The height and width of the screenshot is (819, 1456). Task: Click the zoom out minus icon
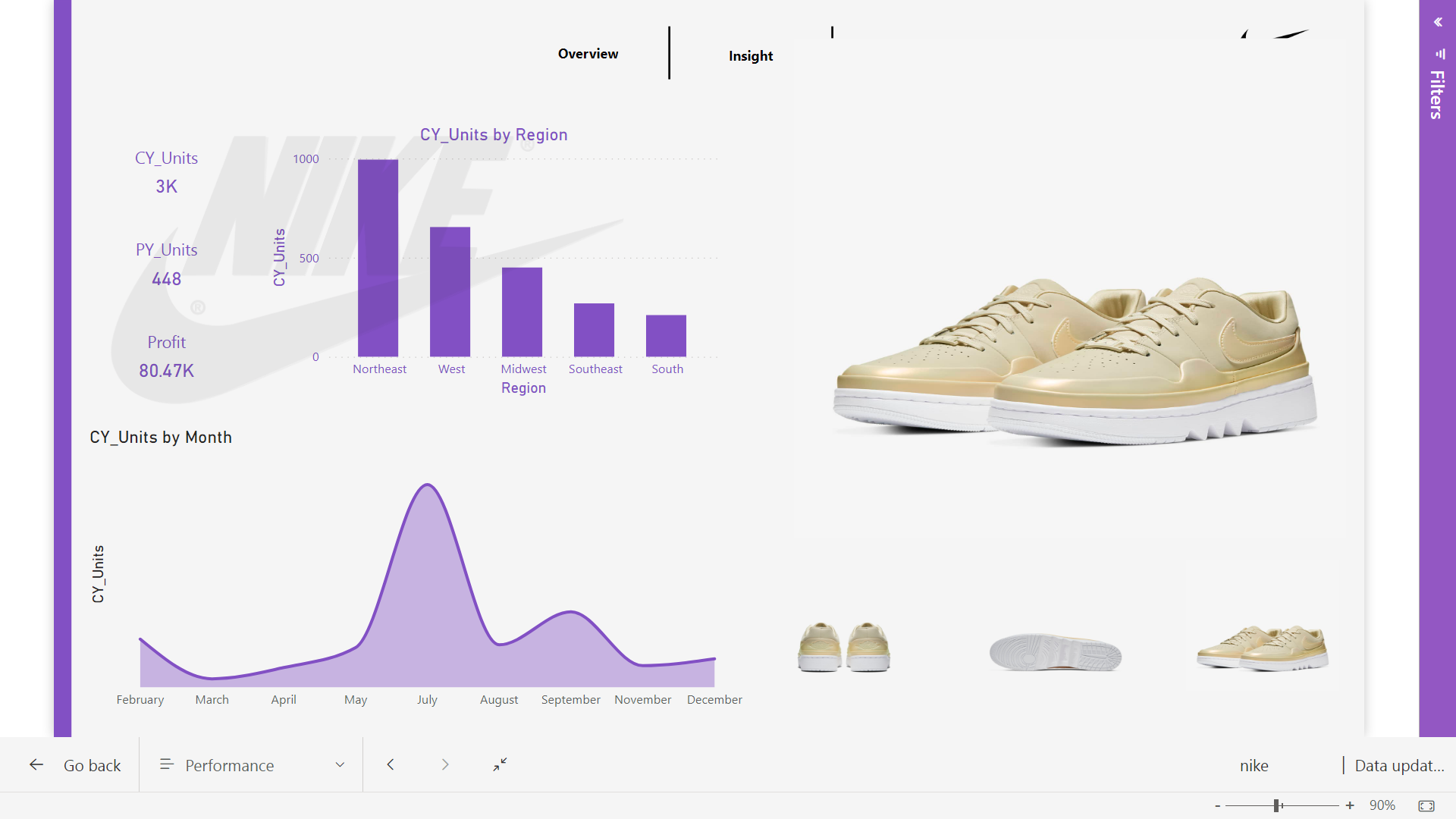[1218, 805]
